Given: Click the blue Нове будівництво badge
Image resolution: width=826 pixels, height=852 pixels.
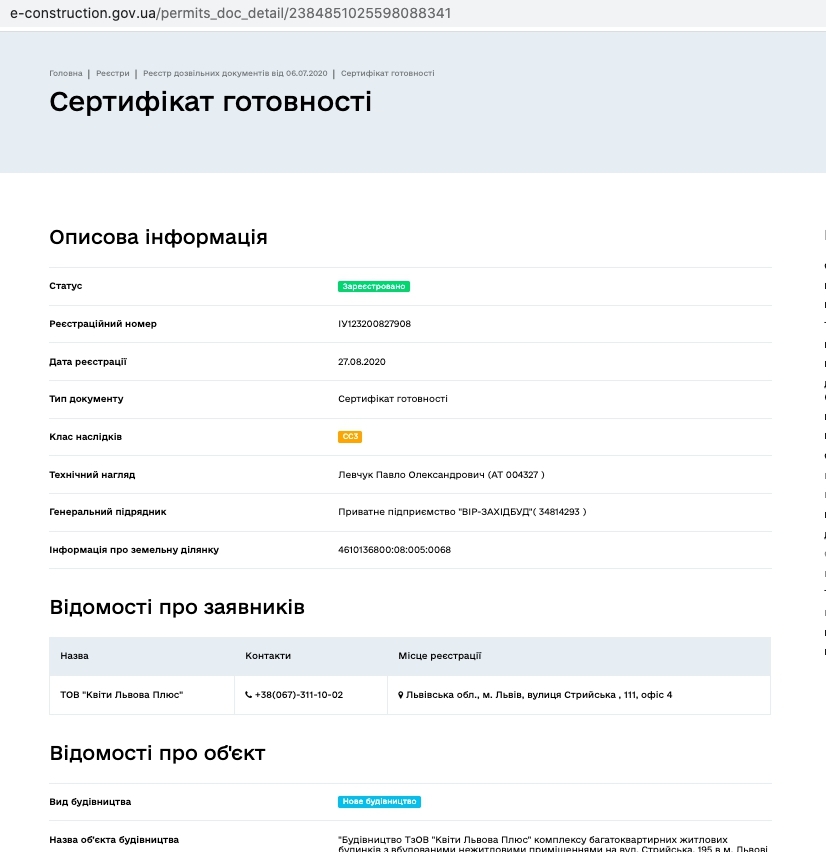Looking at the screenshot, I should click(379, 802).
